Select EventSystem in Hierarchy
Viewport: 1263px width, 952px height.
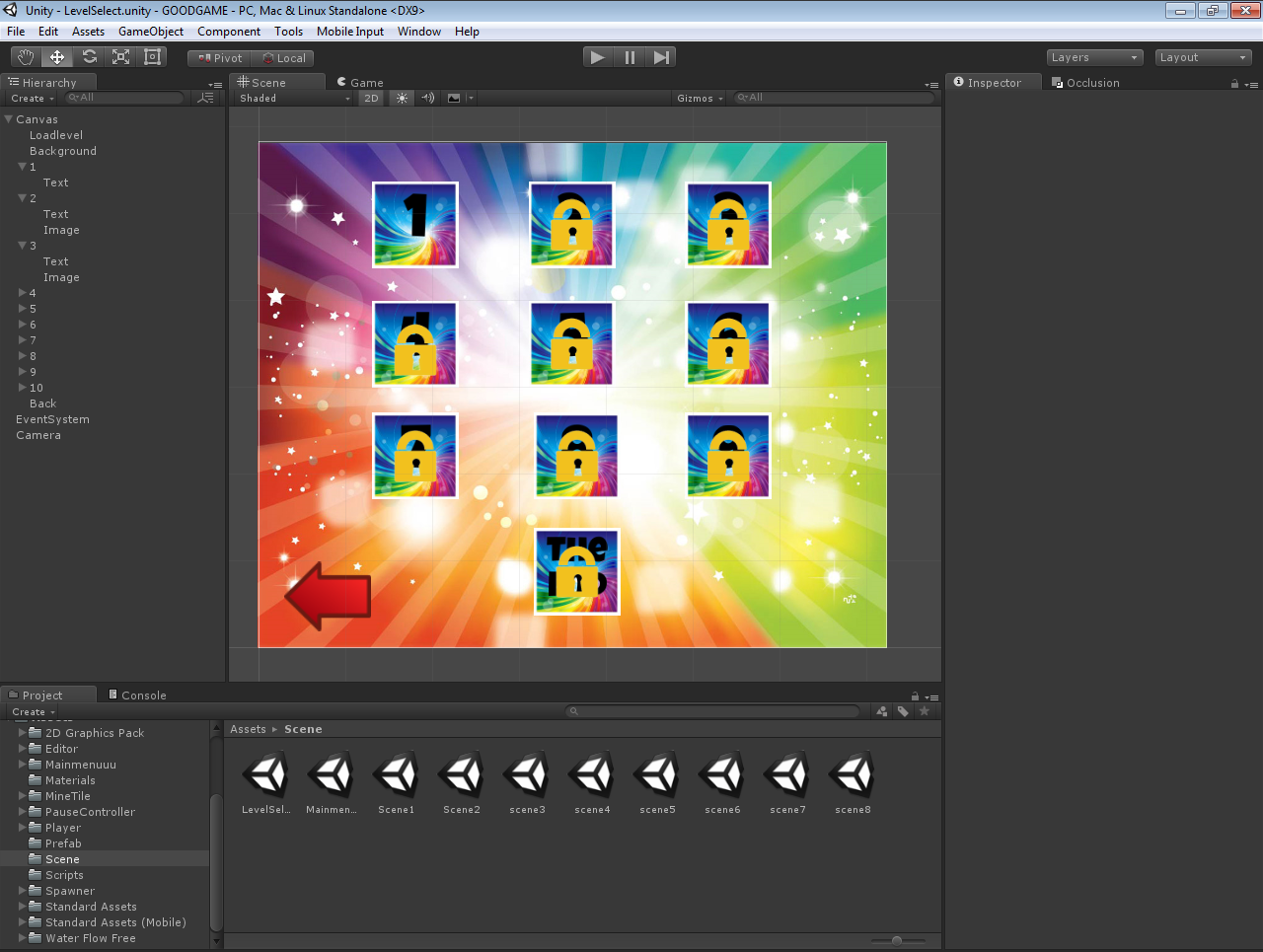click(x=52, y=419)
